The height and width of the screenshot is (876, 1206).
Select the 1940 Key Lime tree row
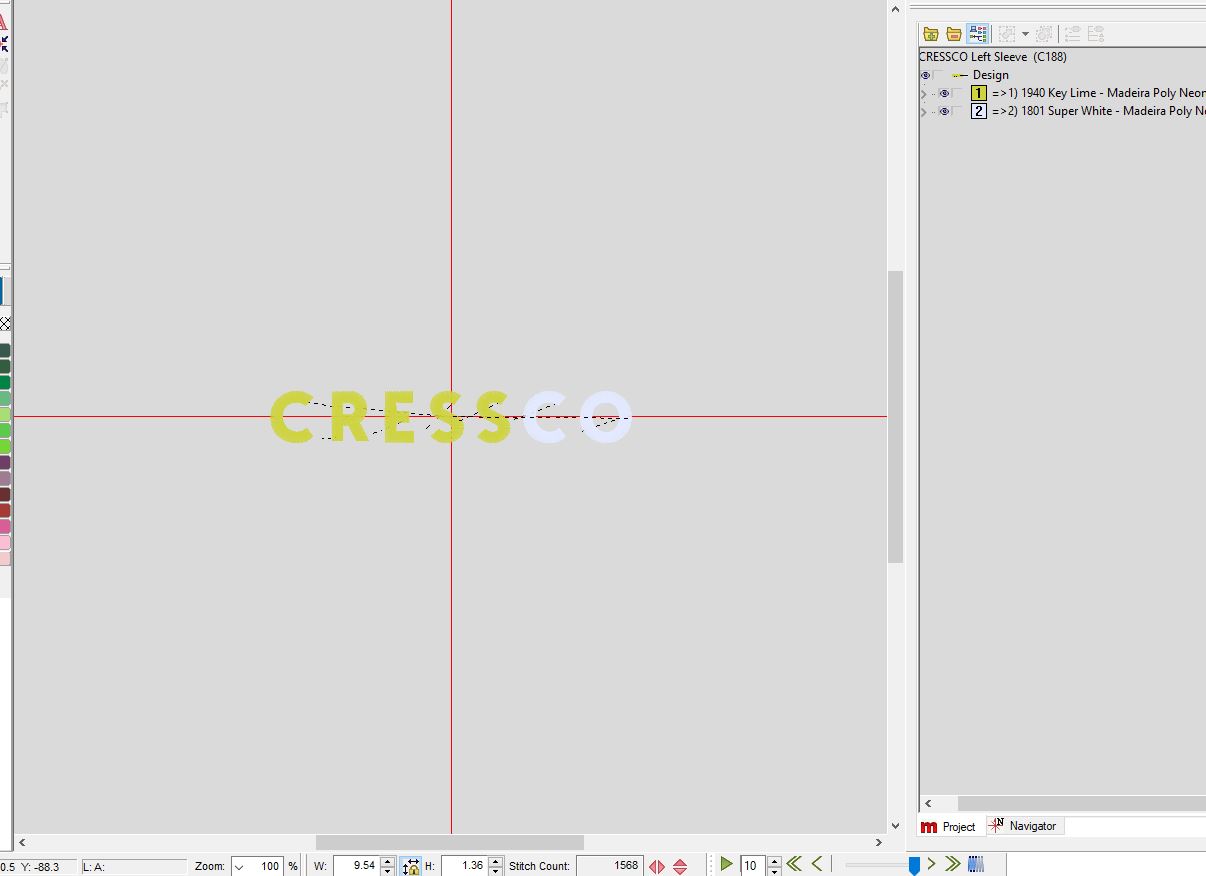point(1099,93)
